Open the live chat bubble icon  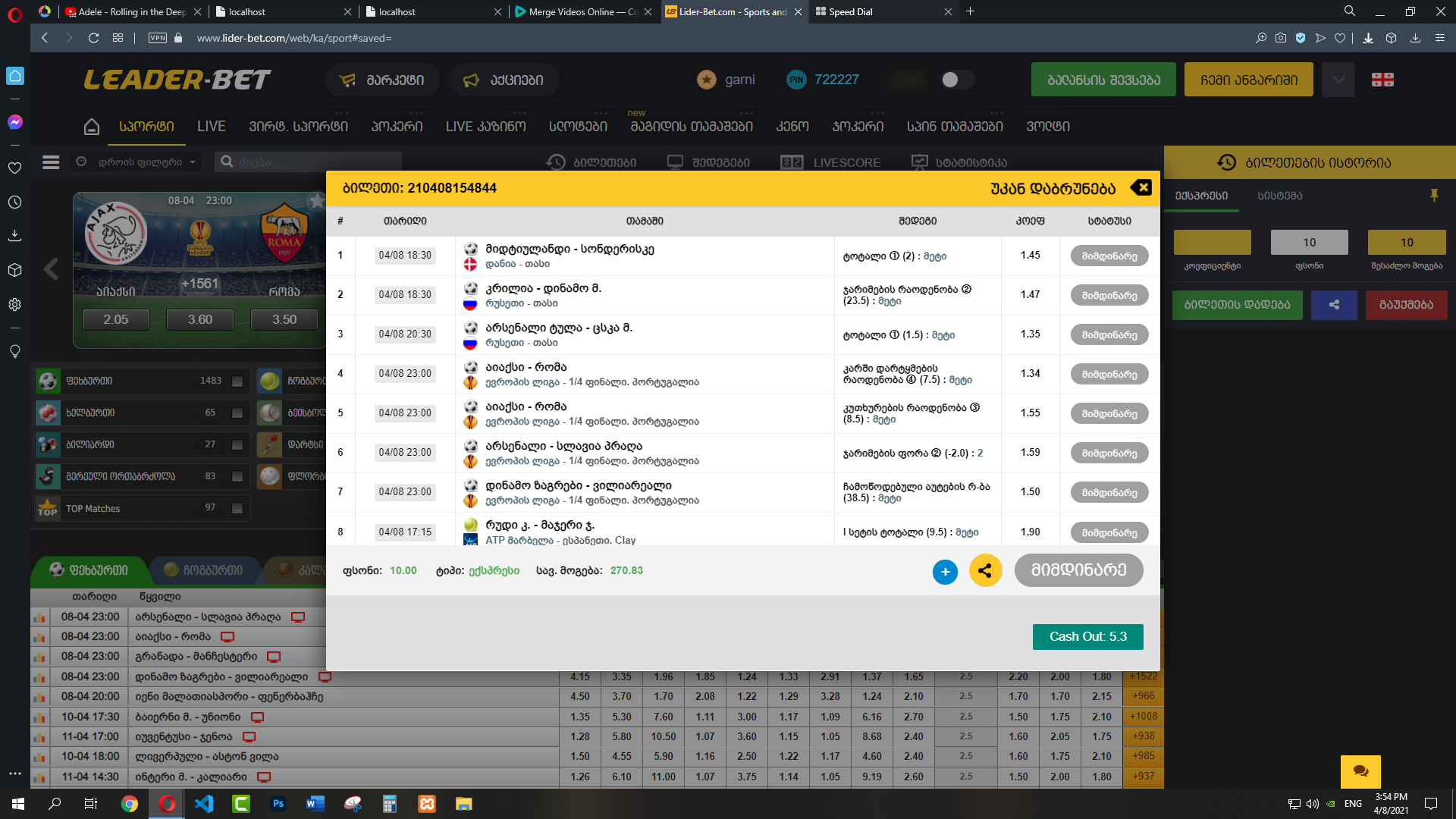tap(1360, 771)
